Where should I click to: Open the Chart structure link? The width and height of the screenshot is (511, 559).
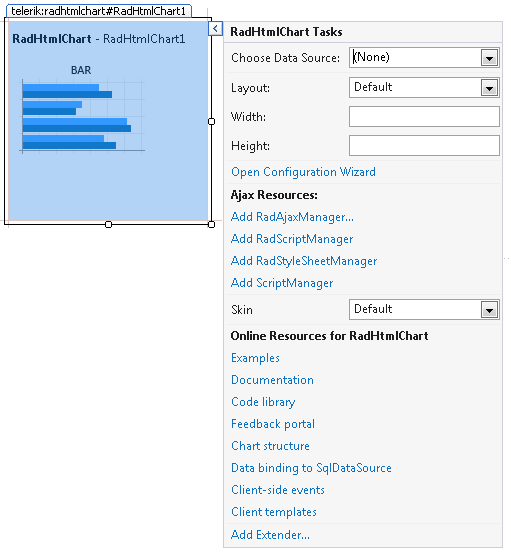[270, 446]
